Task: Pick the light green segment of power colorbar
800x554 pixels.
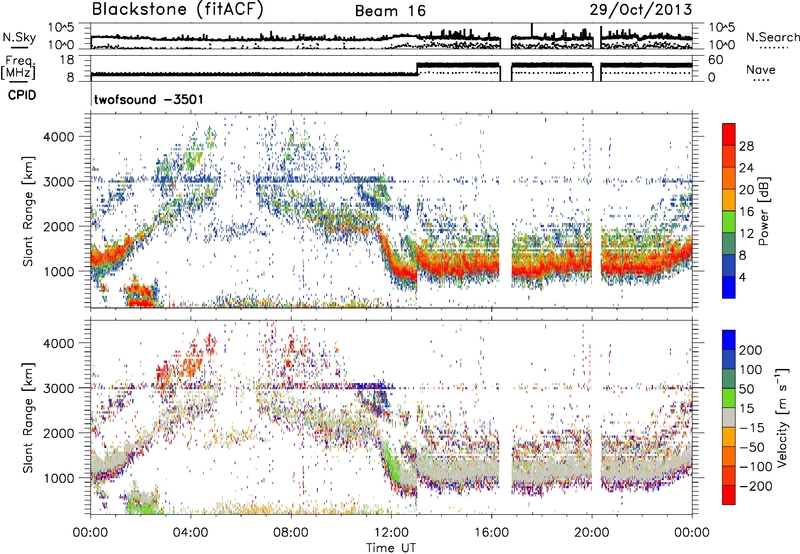Action: click(729, 222)
